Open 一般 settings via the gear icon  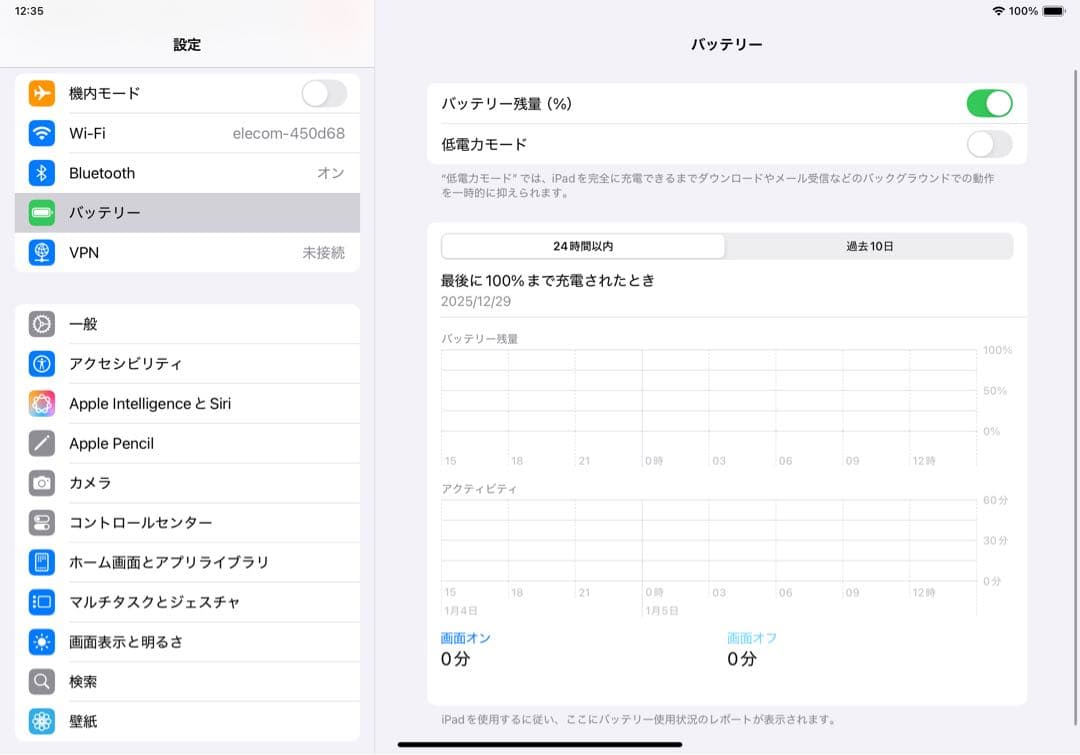pos(41,324)
